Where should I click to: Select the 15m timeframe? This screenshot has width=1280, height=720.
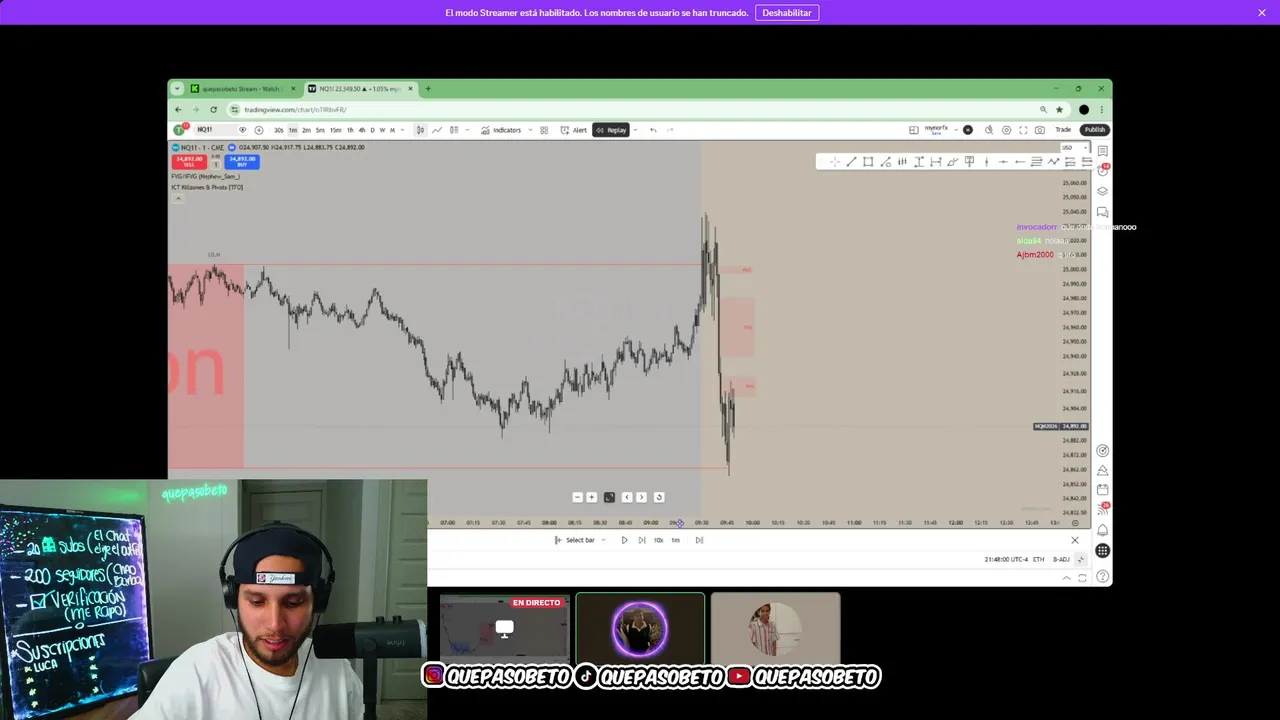click(x=335, y=130)
